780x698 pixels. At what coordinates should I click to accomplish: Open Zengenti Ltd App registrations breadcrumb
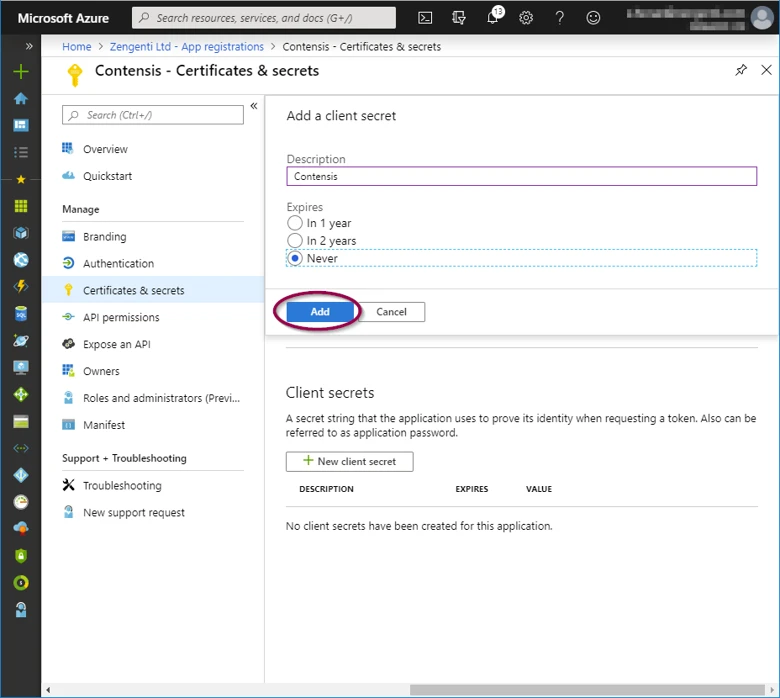[x=187, y=47]
